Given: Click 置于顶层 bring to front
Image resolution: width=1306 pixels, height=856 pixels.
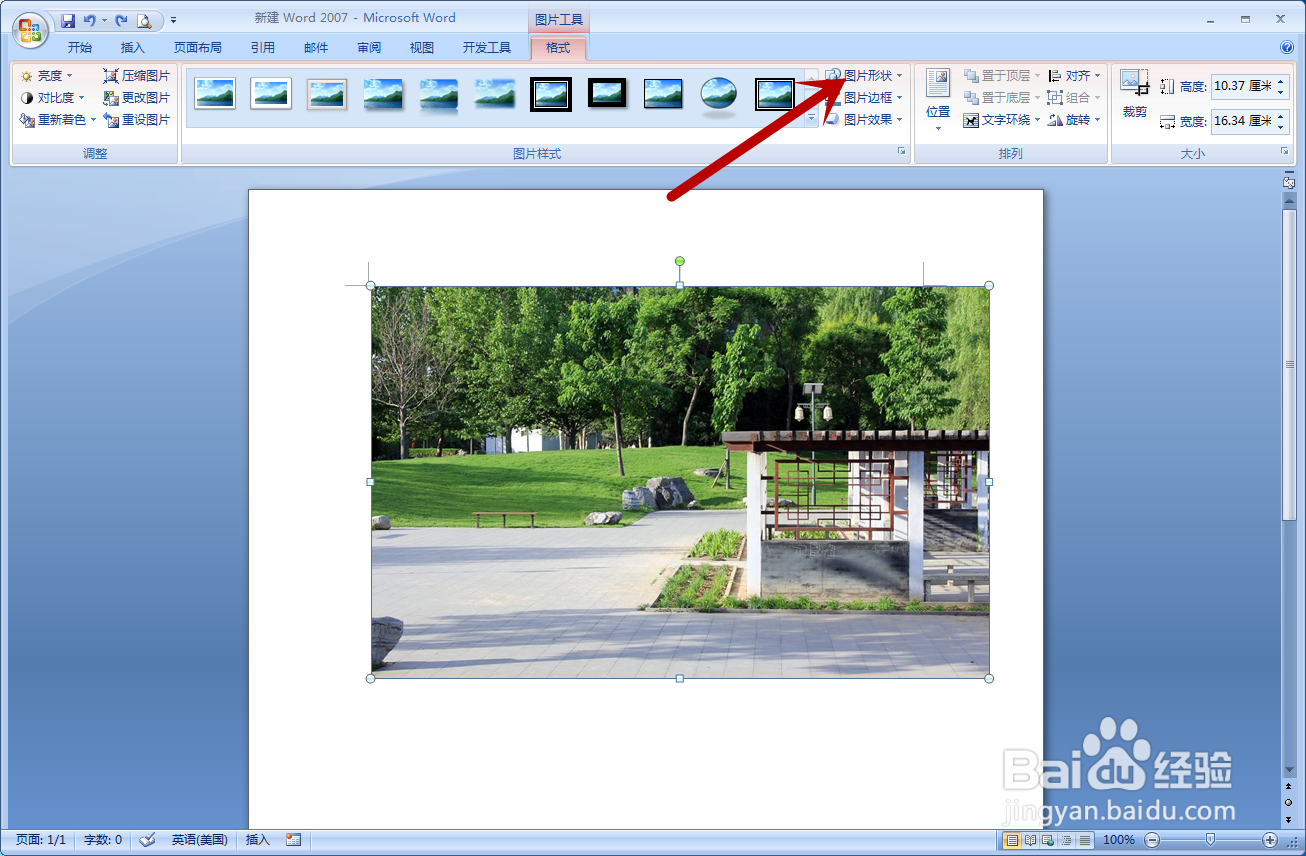Looking at the screenshot, I should click(x=1002, y=76).
